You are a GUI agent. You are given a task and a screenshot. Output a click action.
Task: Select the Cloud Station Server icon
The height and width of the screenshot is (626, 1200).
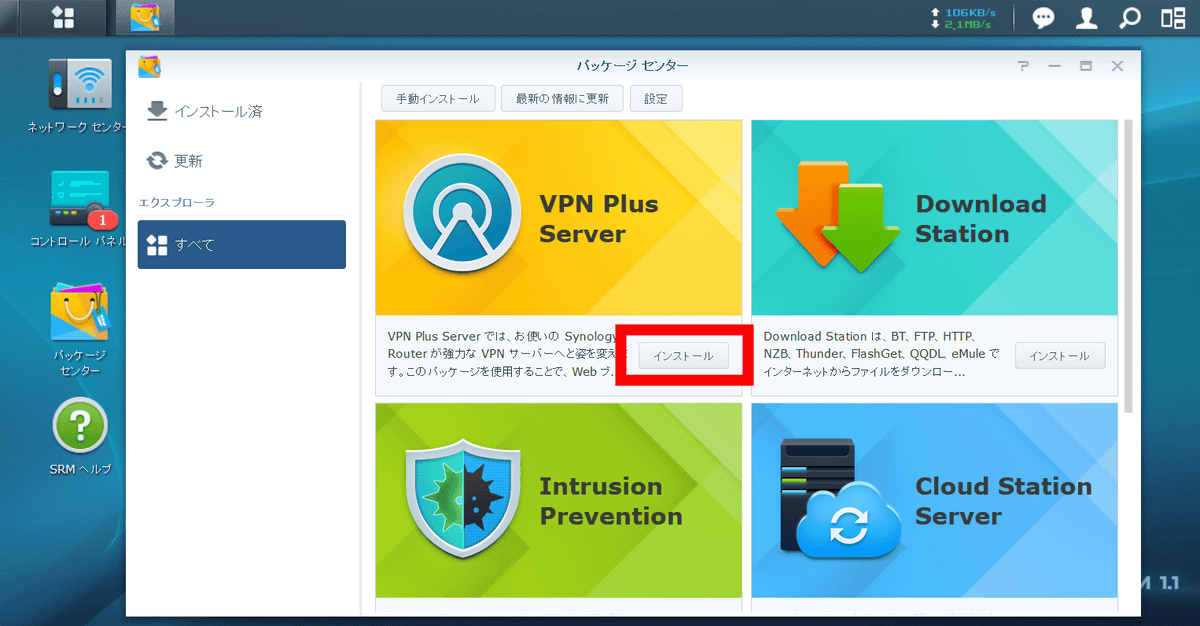840,500
